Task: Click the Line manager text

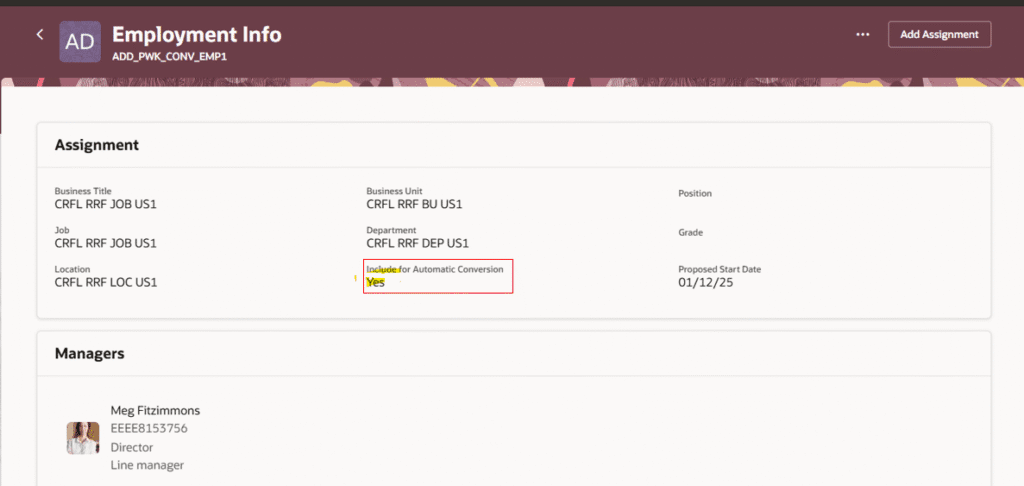Action: click(x=148, y=465)
